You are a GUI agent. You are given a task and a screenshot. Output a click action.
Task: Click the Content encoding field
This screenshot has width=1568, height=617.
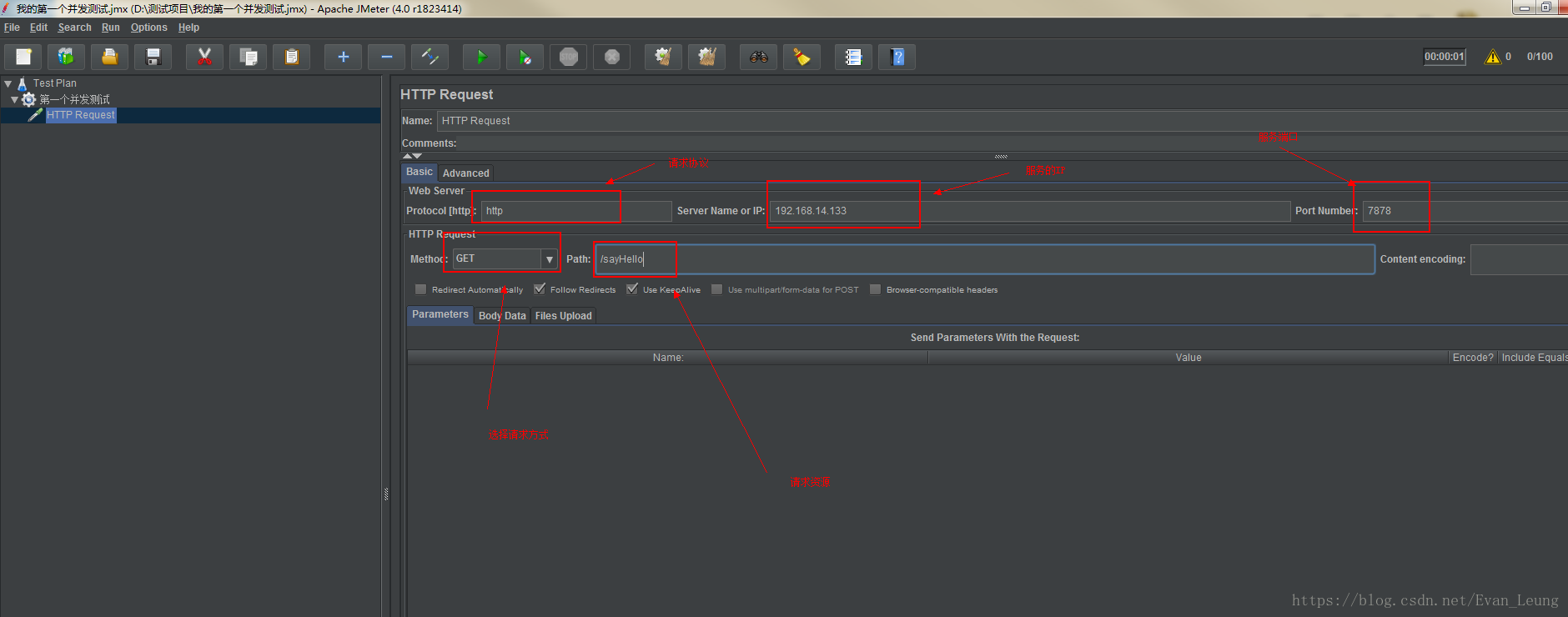pyautogui.click(x=1519, y=259)
